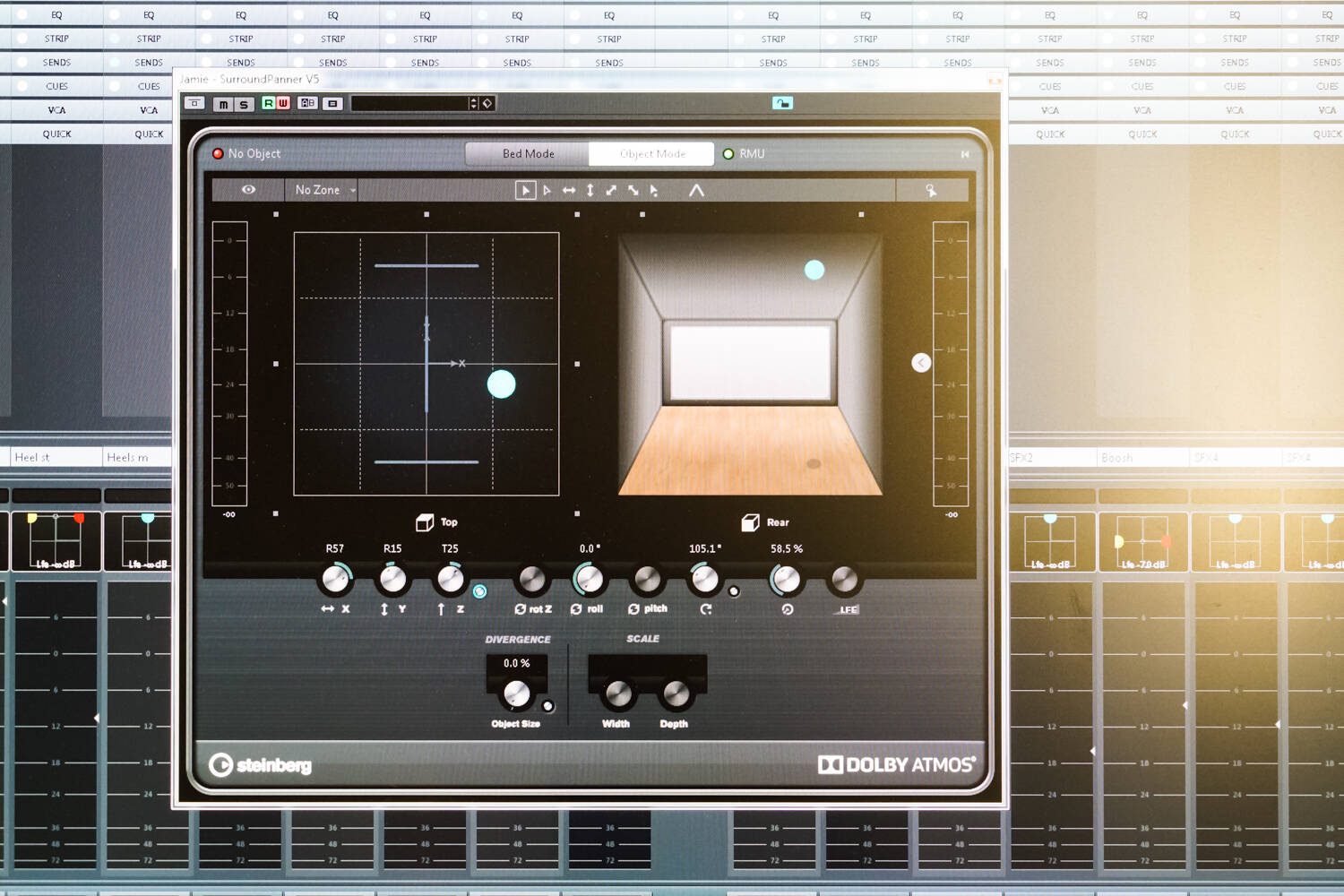Toggle the Solo (S) button

(x=243, y=104)
